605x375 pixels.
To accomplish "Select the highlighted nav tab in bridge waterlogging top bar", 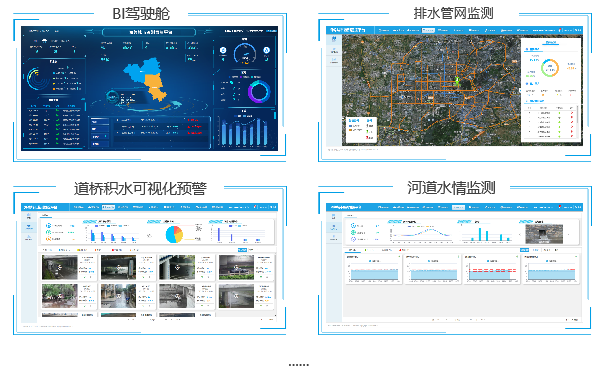I will tap(108, 207).
